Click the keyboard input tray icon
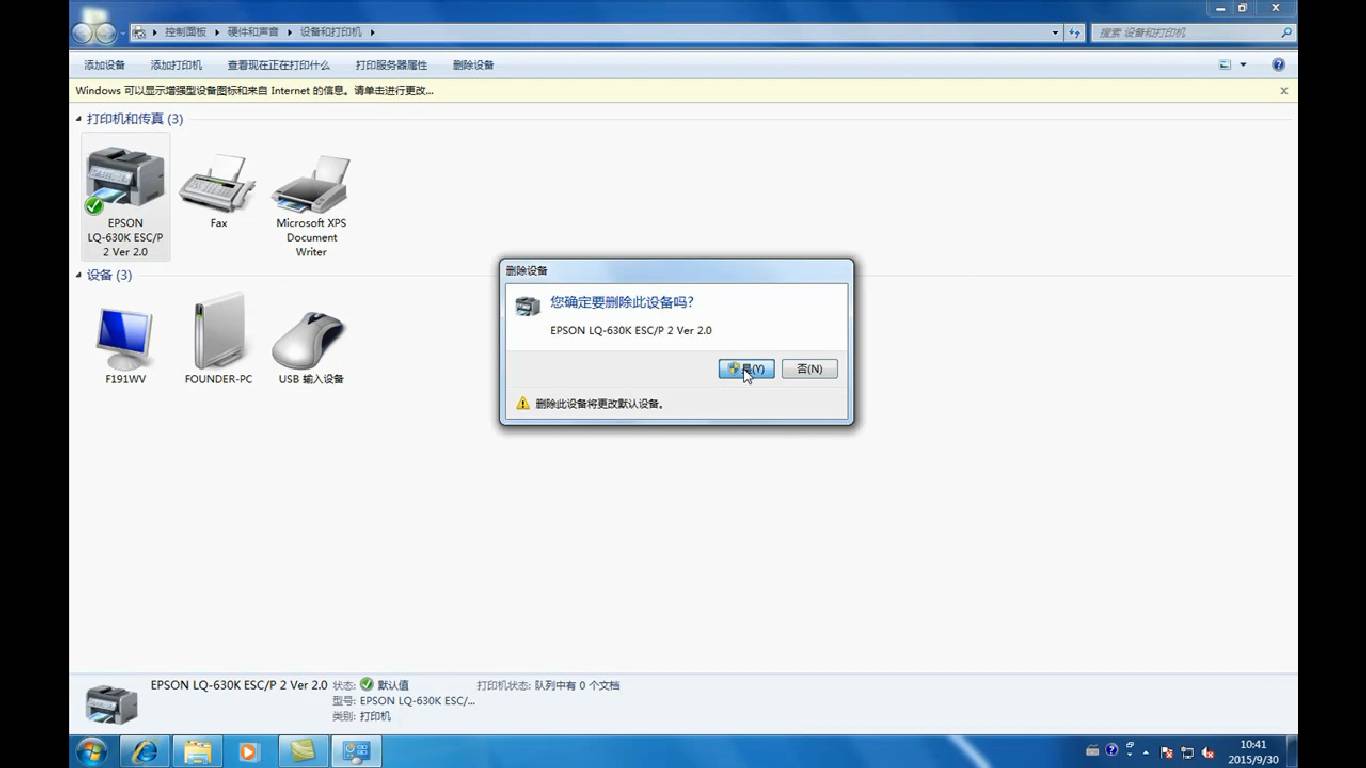The image size is (1366, 768). coord(1093,751)
